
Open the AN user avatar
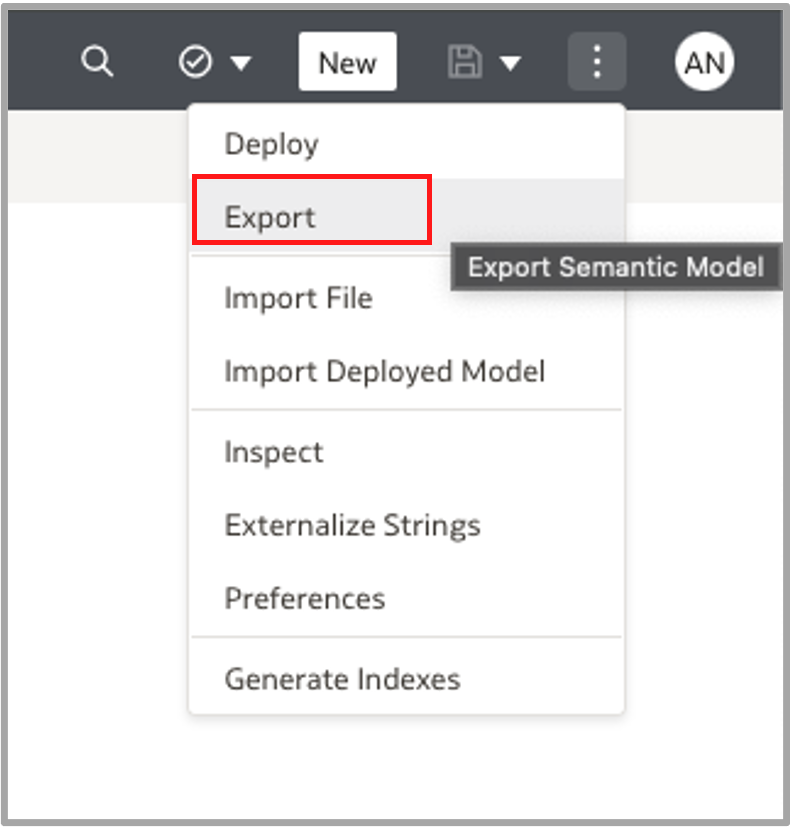704,62
